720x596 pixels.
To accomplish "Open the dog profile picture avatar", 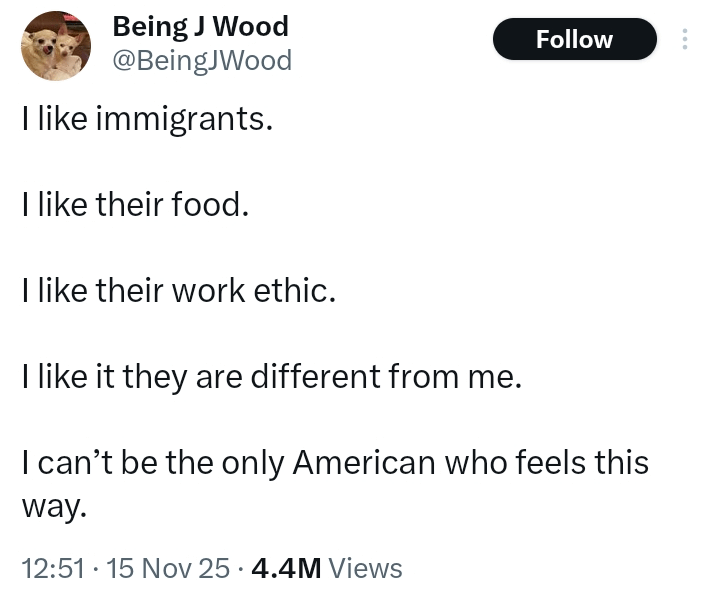I will [x=56, y=46].
